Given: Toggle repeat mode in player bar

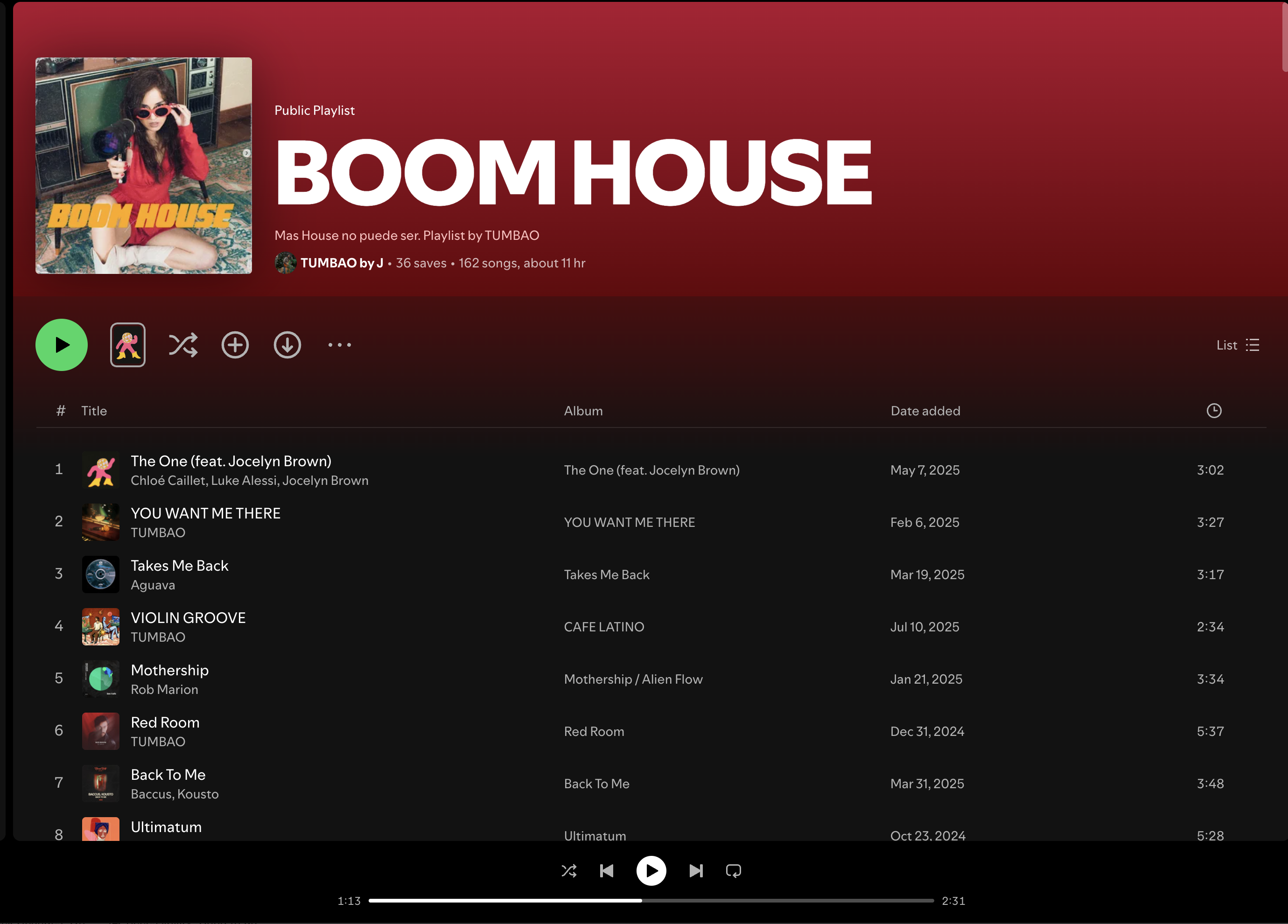Looking at the screenshot, I should pos(733,871).
